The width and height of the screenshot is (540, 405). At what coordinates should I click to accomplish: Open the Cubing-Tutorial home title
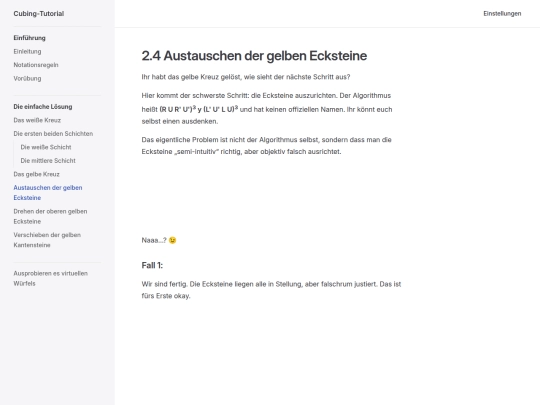39,14
